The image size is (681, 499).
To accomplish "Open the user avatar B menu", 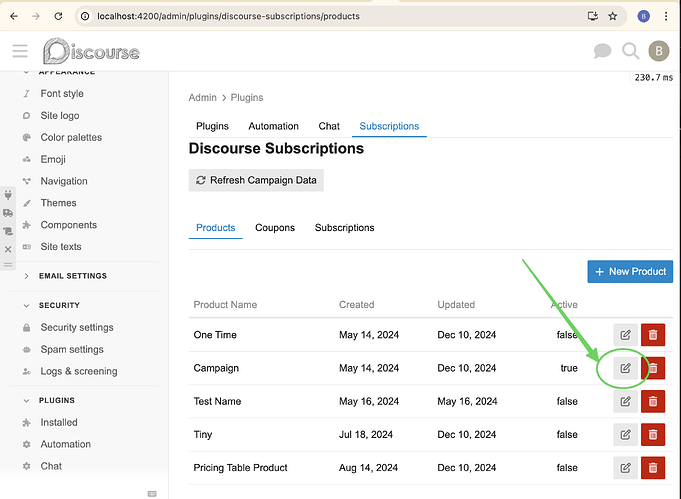I will 658,51.
